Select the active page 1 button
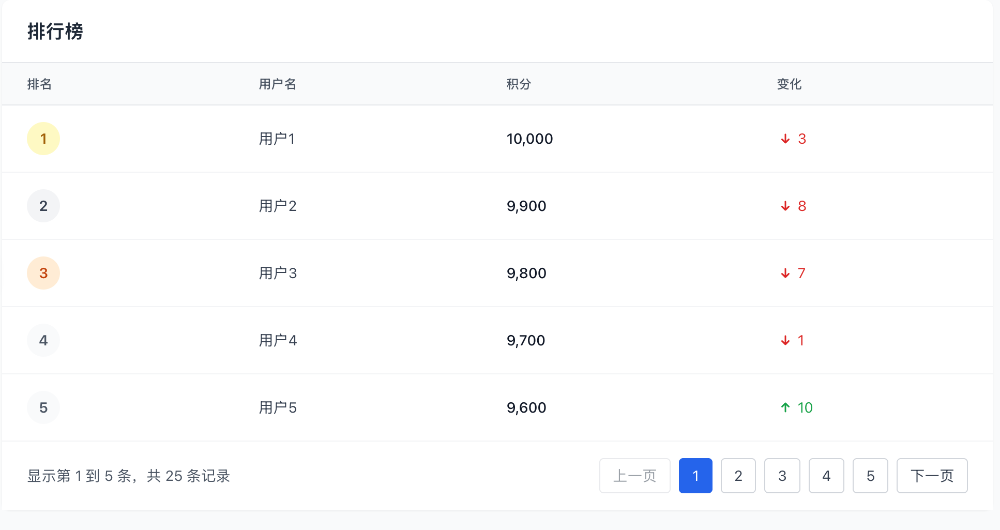This screenshot has height=530, width=1000. tap(696, 476)
